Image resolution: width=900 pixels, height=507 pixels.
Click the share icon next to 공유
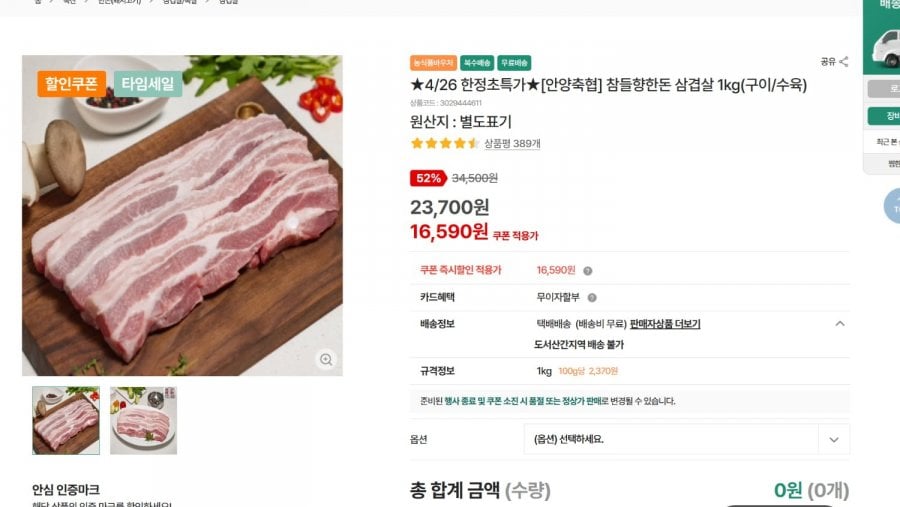[844, 62]
